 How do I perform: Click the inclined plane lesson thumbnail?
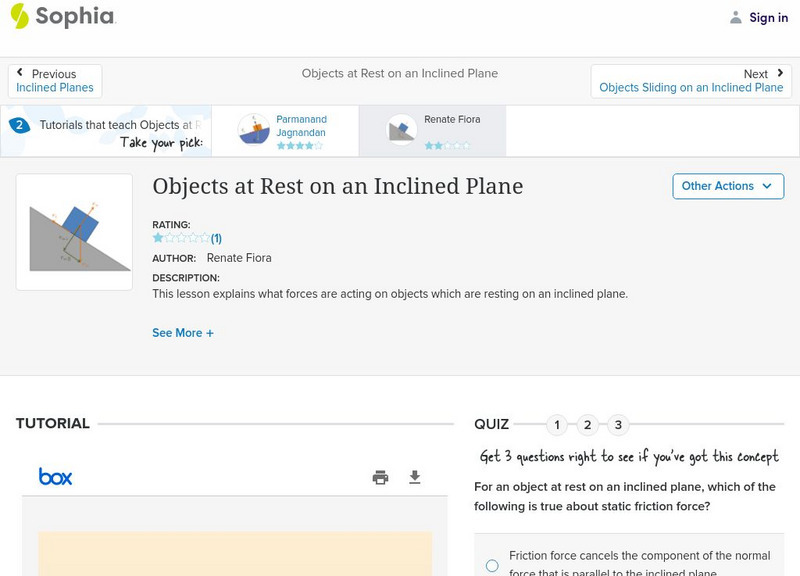click(74, 232)
